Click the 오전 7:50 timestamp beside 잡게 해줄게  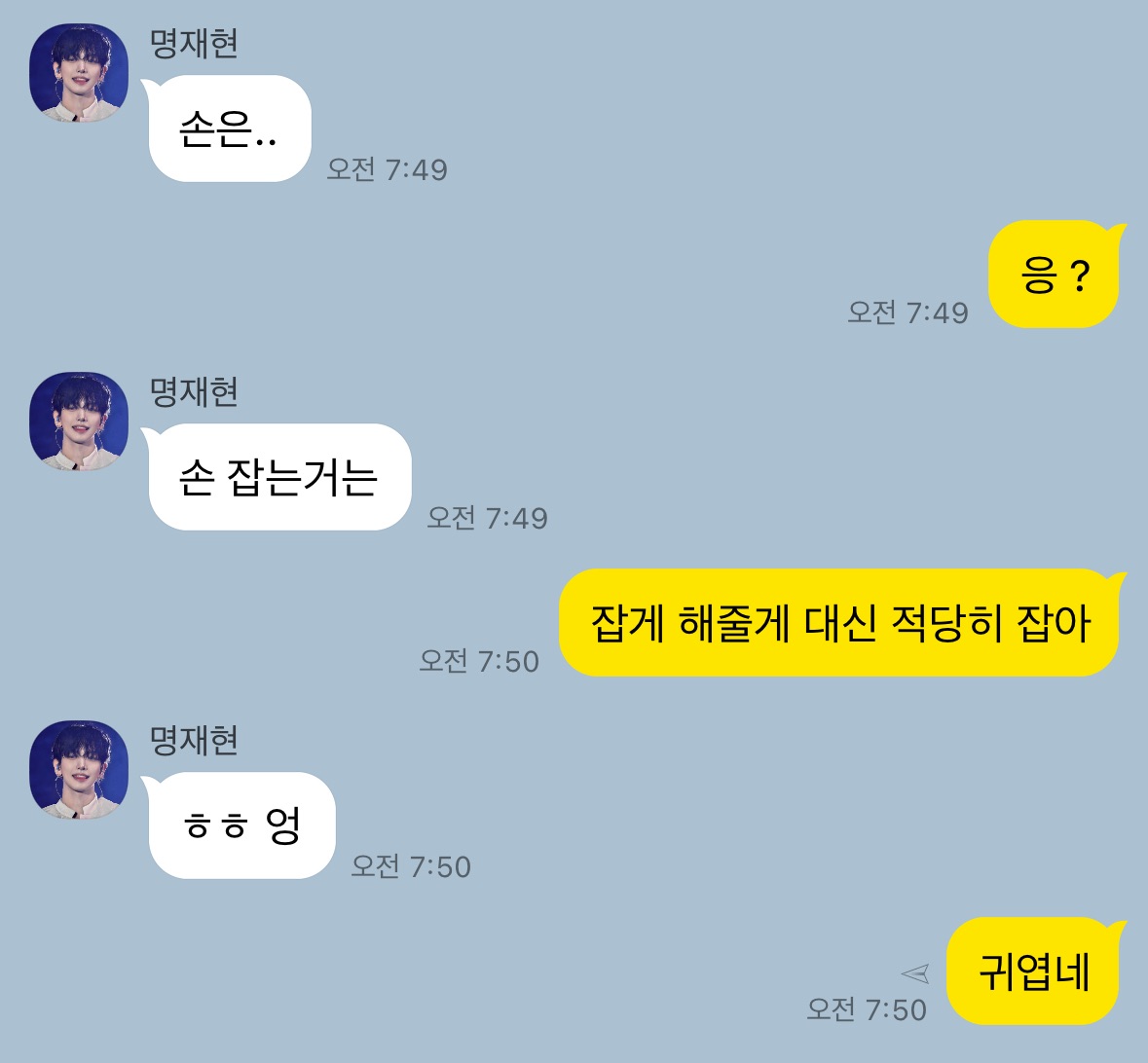click(x=479, y=661)
